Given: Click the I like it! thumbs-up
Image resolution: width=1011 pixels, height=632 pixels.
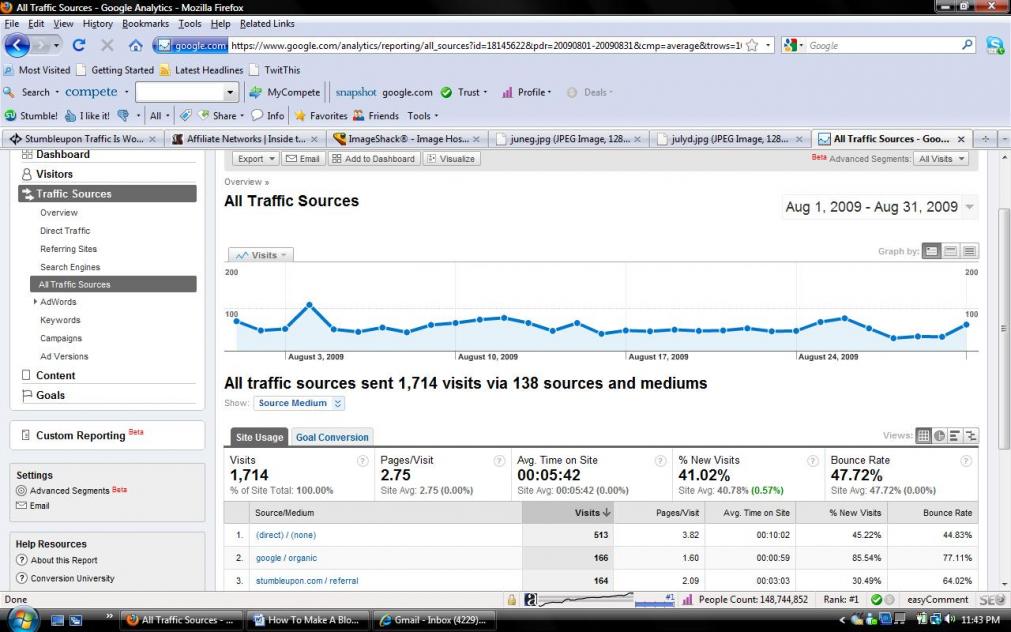Looking at the screenshot, I should pyautogui.click(x=88, y=115).
